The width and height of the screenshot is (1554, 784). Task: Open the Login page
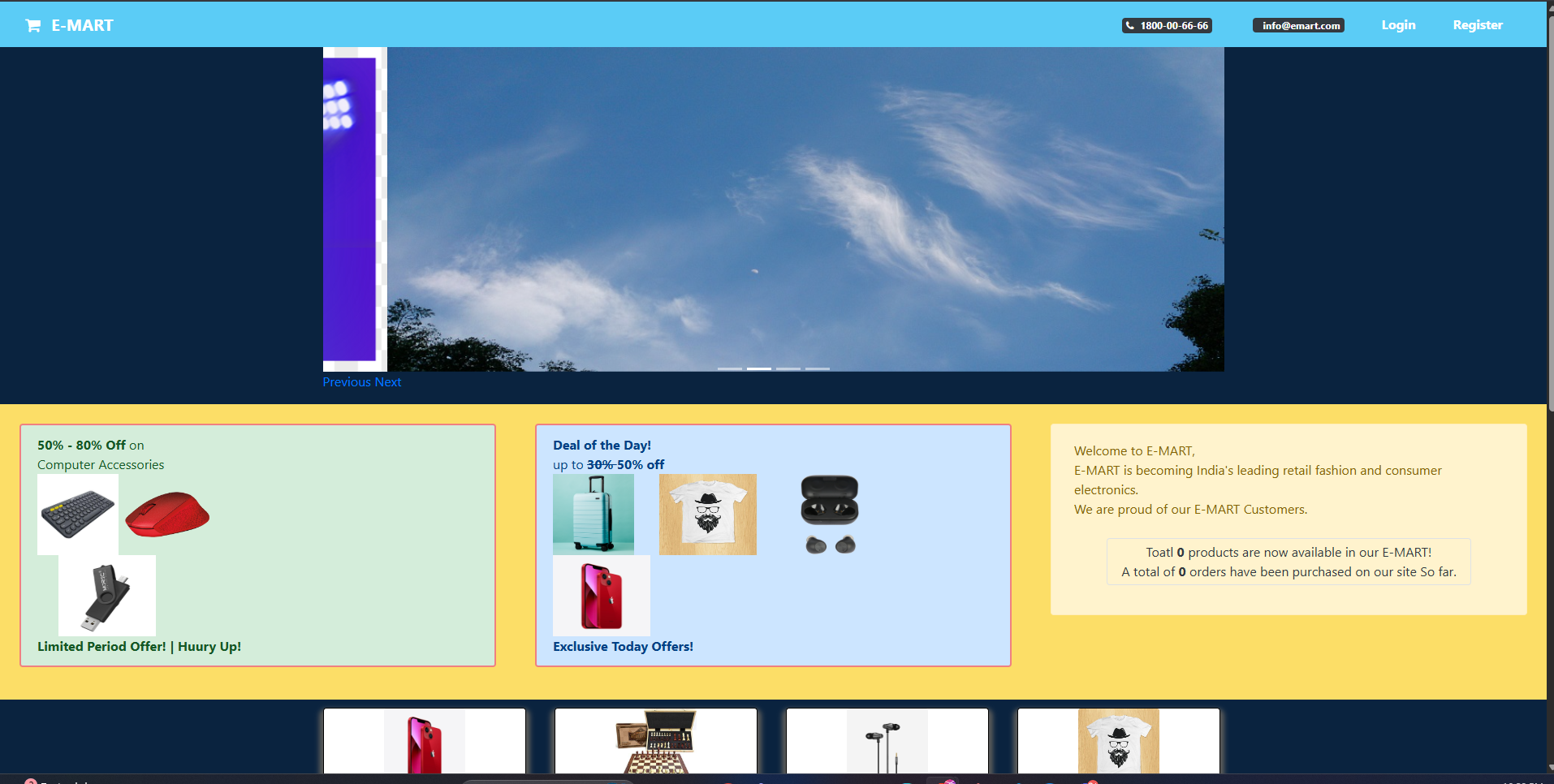1398,25
